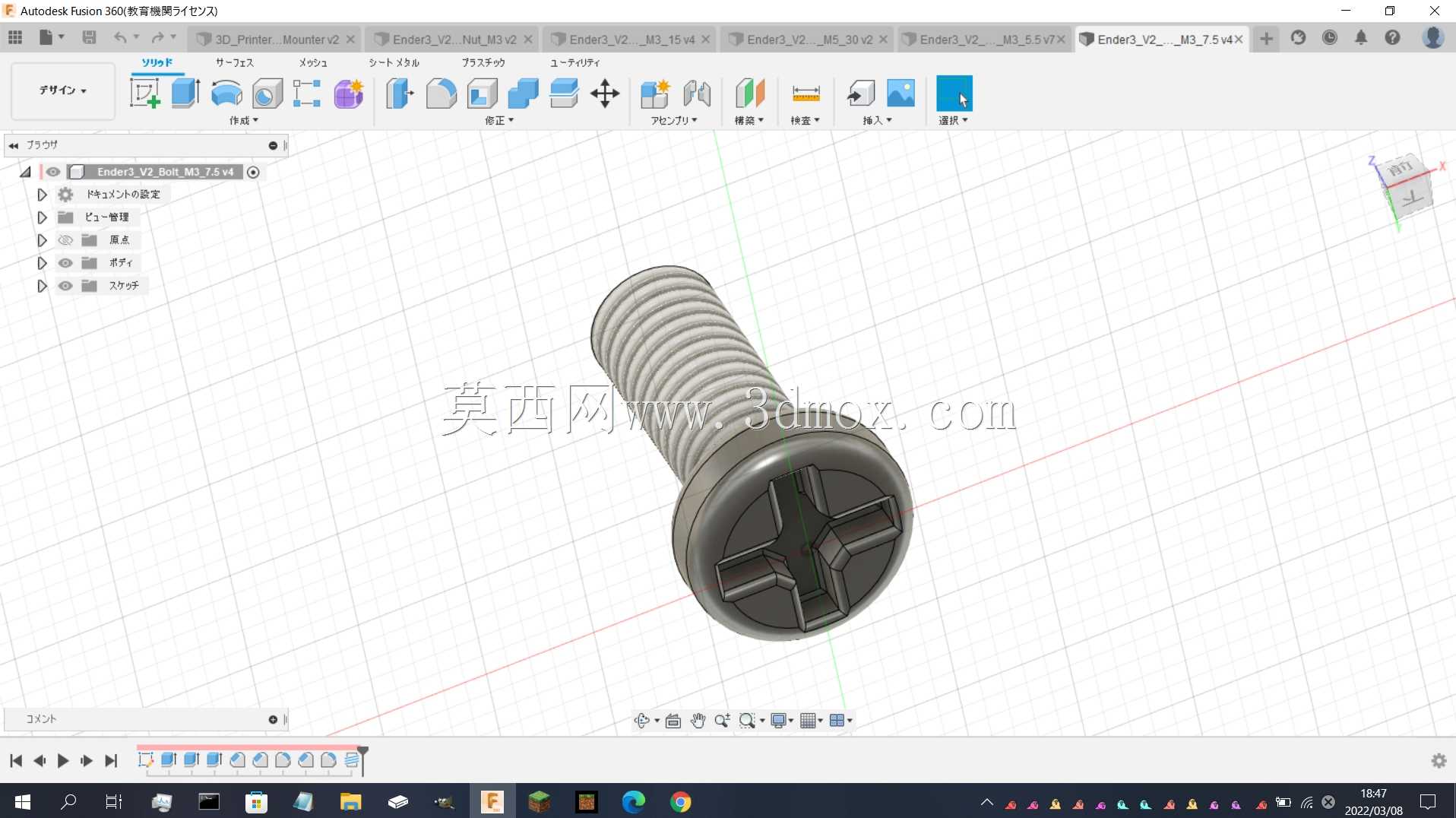Click the Look At tool icon
This screenshot has width=1456, height=818.
(x=673, y=720)
